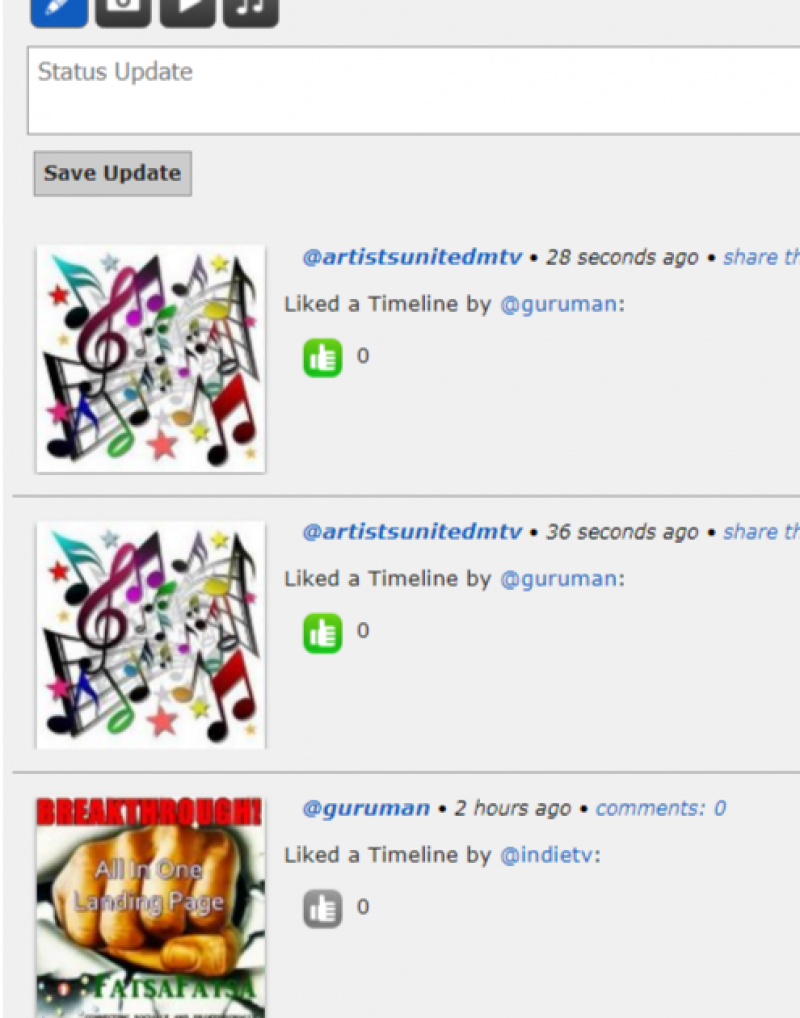This screenshot has width=800, height=1018.
Task: Like the gray thumbs-up on guruman's post
Action: pyautogui.click(x=323, y=908)
